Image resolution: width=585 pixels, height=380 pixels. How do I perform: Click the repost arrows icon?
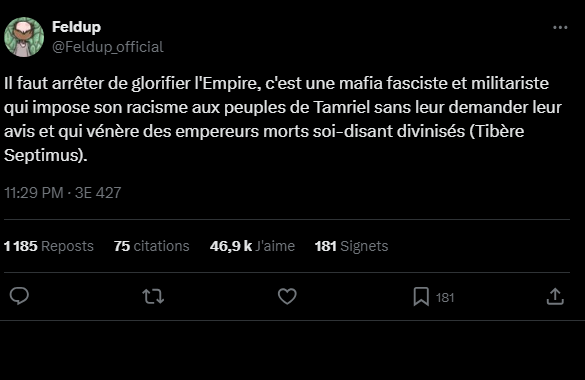[153, 296]
